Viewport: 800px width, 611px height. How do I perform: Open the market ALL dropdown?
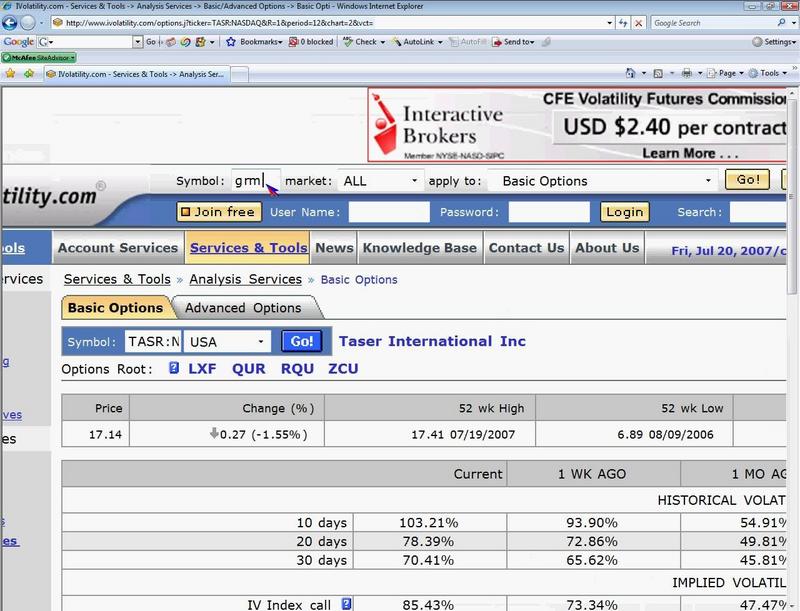pos(380,181)
